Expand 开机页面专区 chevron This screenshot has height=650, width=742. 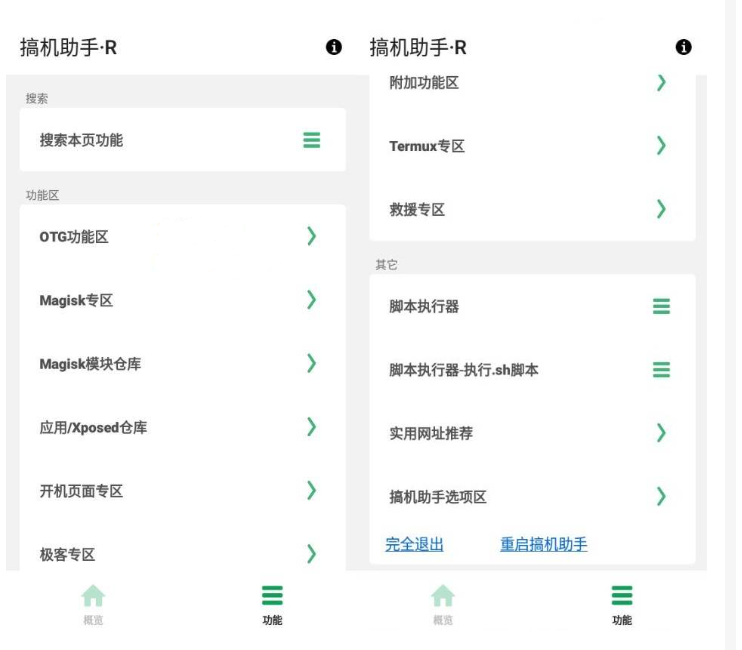point(311,490)
